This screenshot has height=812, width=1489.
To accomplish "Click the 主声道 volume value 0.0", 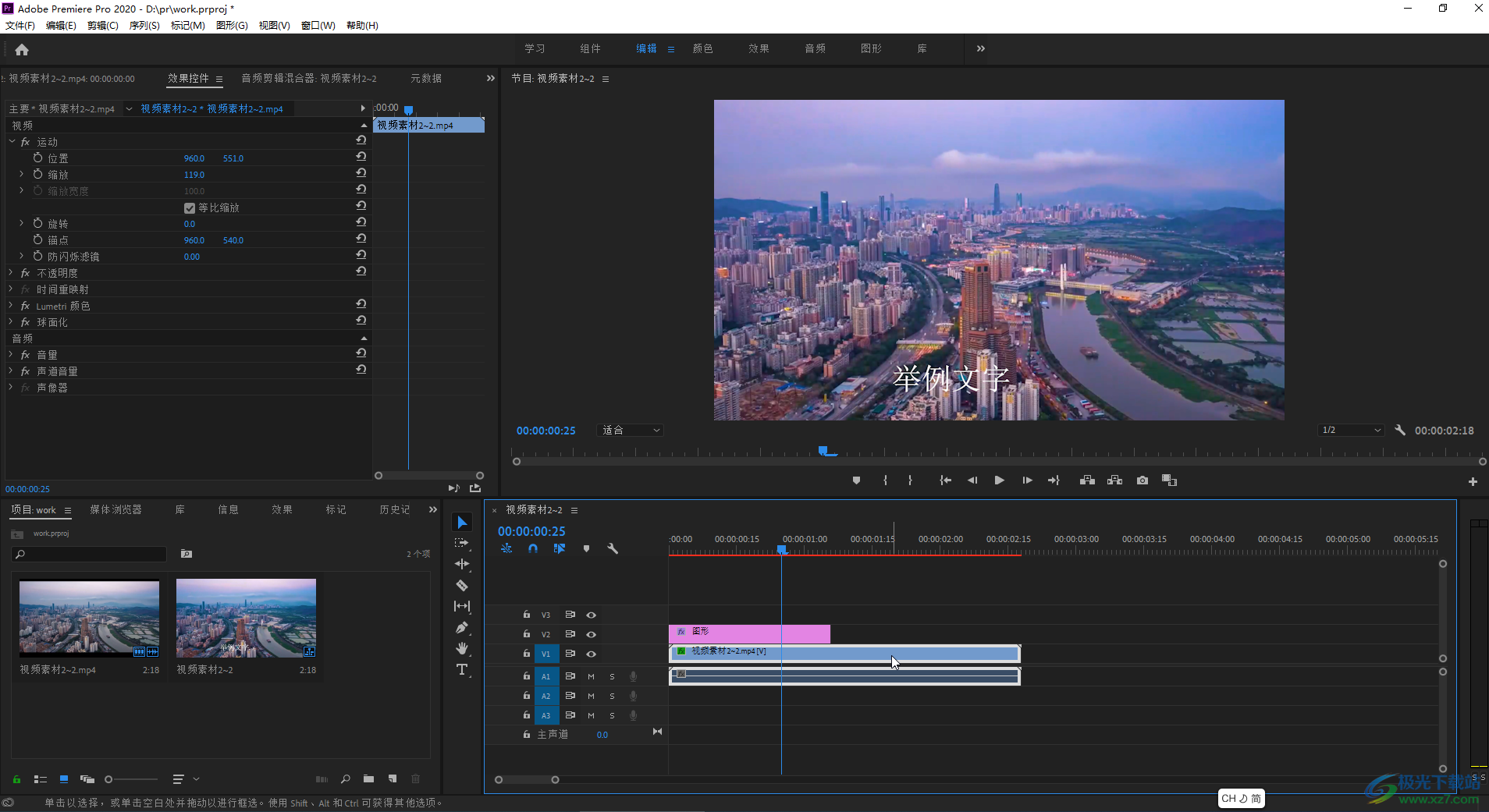I will pyautogui.click(x=602, y=735).
